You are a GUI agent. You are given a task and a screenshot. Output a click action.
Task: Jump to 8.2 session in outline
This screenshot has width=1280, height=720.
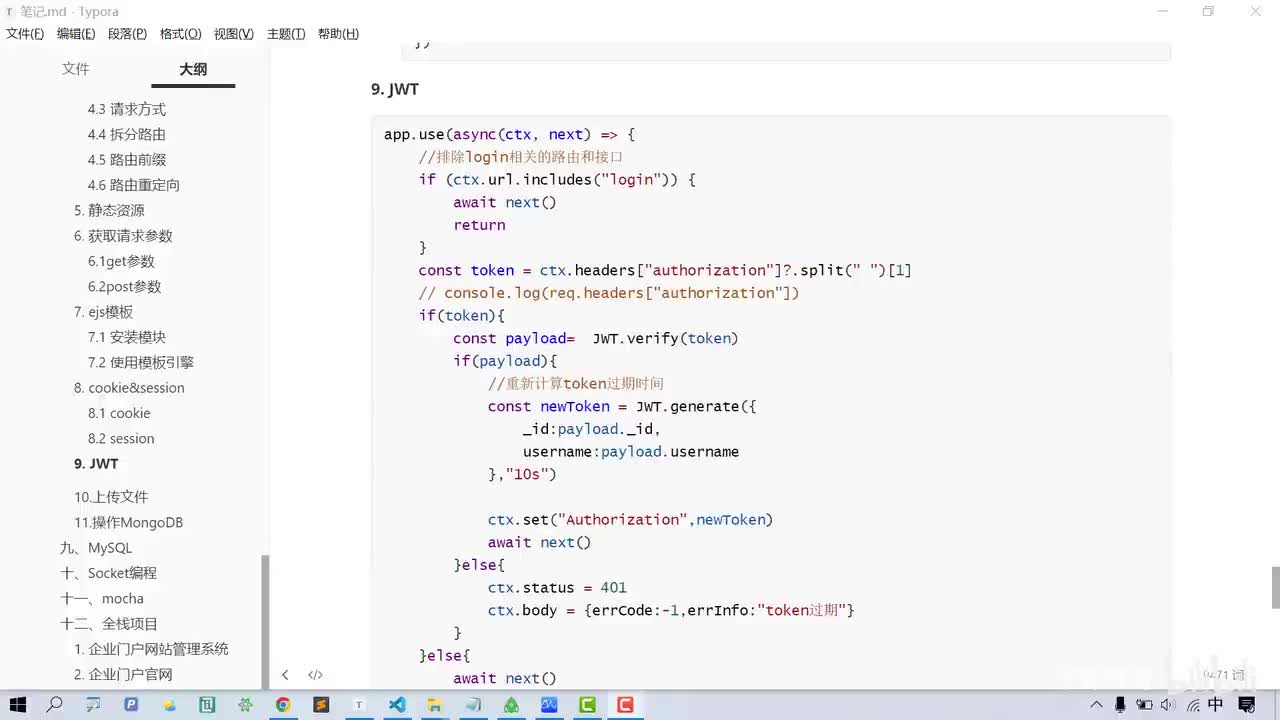point(121,439)
